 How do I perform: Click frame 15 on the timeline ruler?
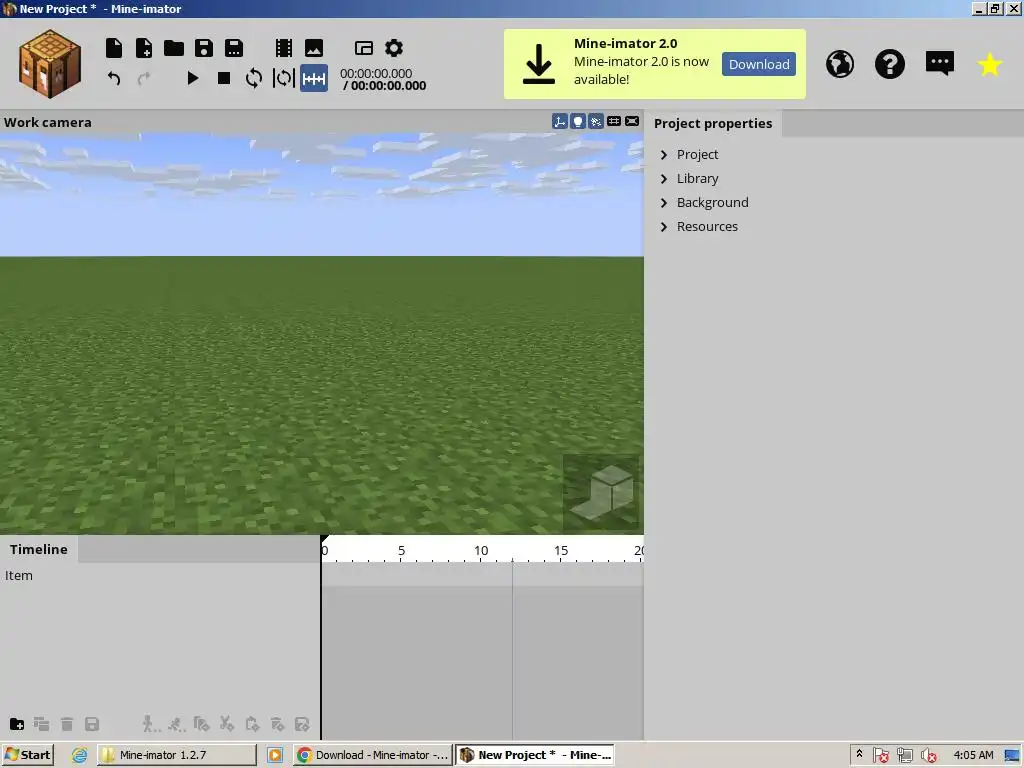[x=561, y=551]
